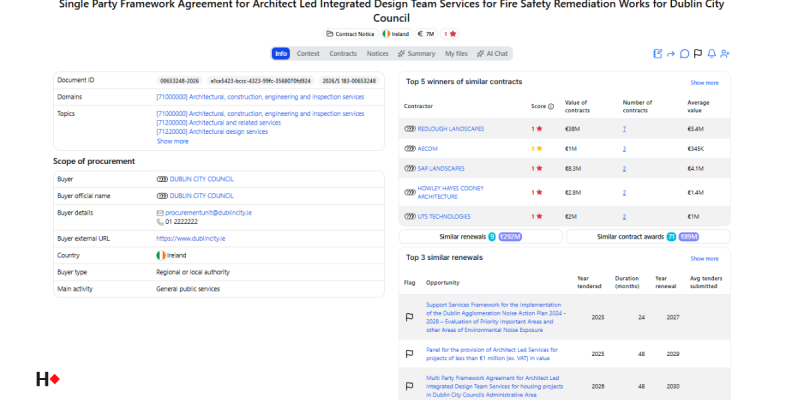Open Panel for Architect Led Services opportunity
Image resolution: width=800 pixels, height=400 pixels.
tap(492, 354)
